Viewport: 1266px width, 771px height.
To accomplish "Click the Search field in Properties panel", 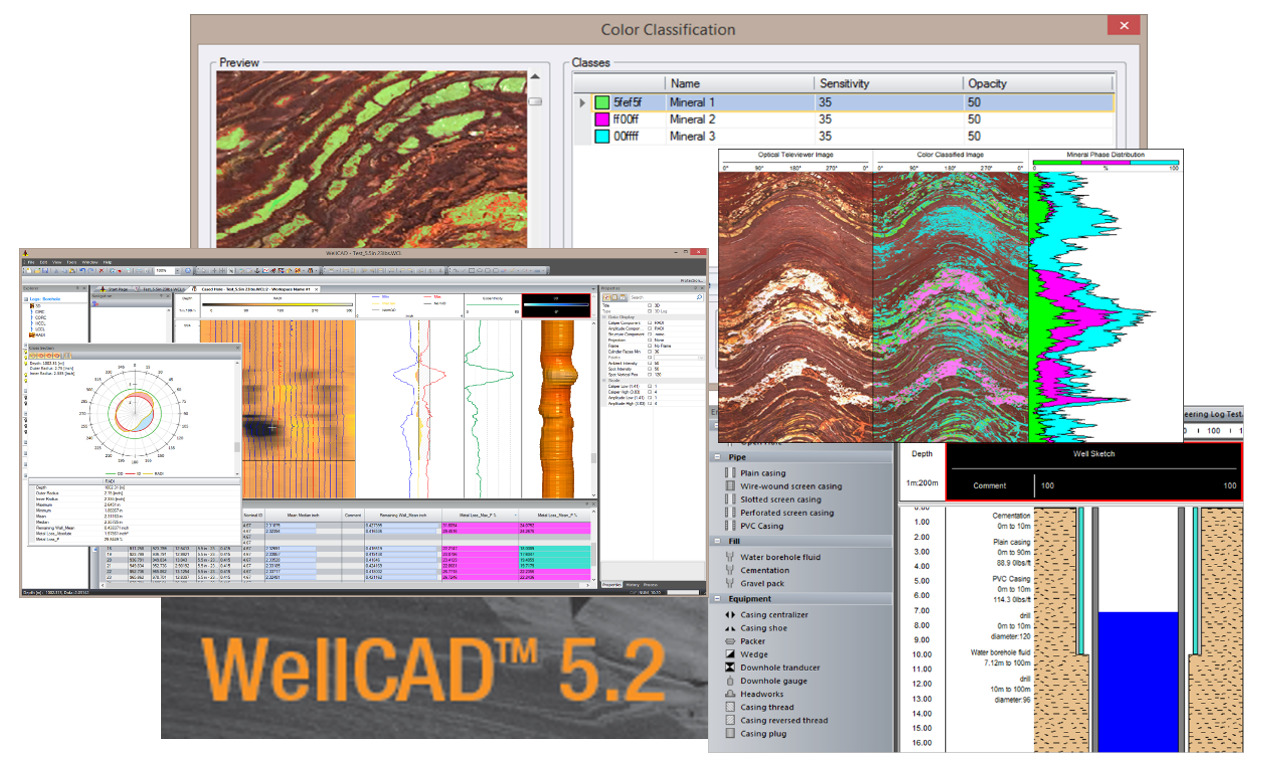I will pyautogui.click(x=665, y=297).
